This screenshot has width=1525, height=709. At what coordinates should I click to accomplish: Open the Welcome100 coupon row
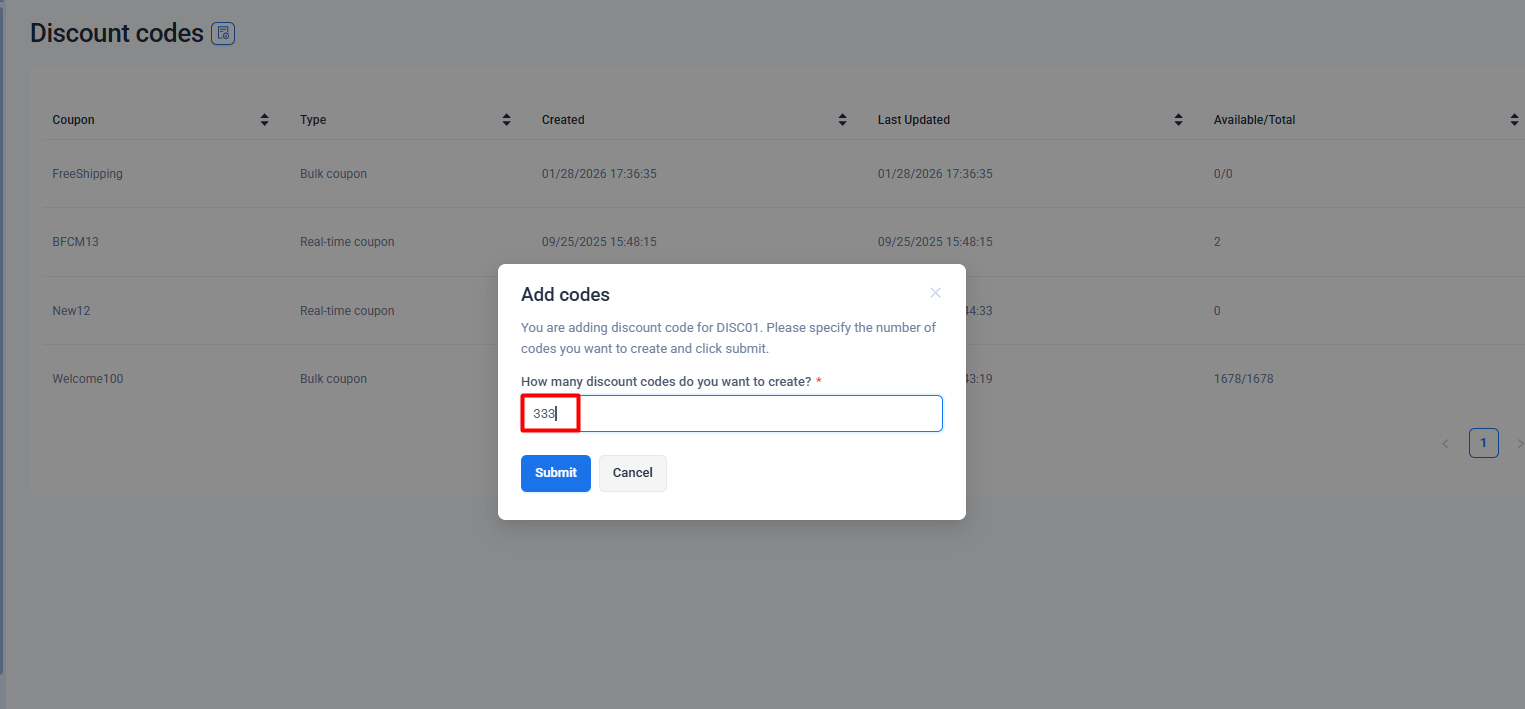coord(88,379)
